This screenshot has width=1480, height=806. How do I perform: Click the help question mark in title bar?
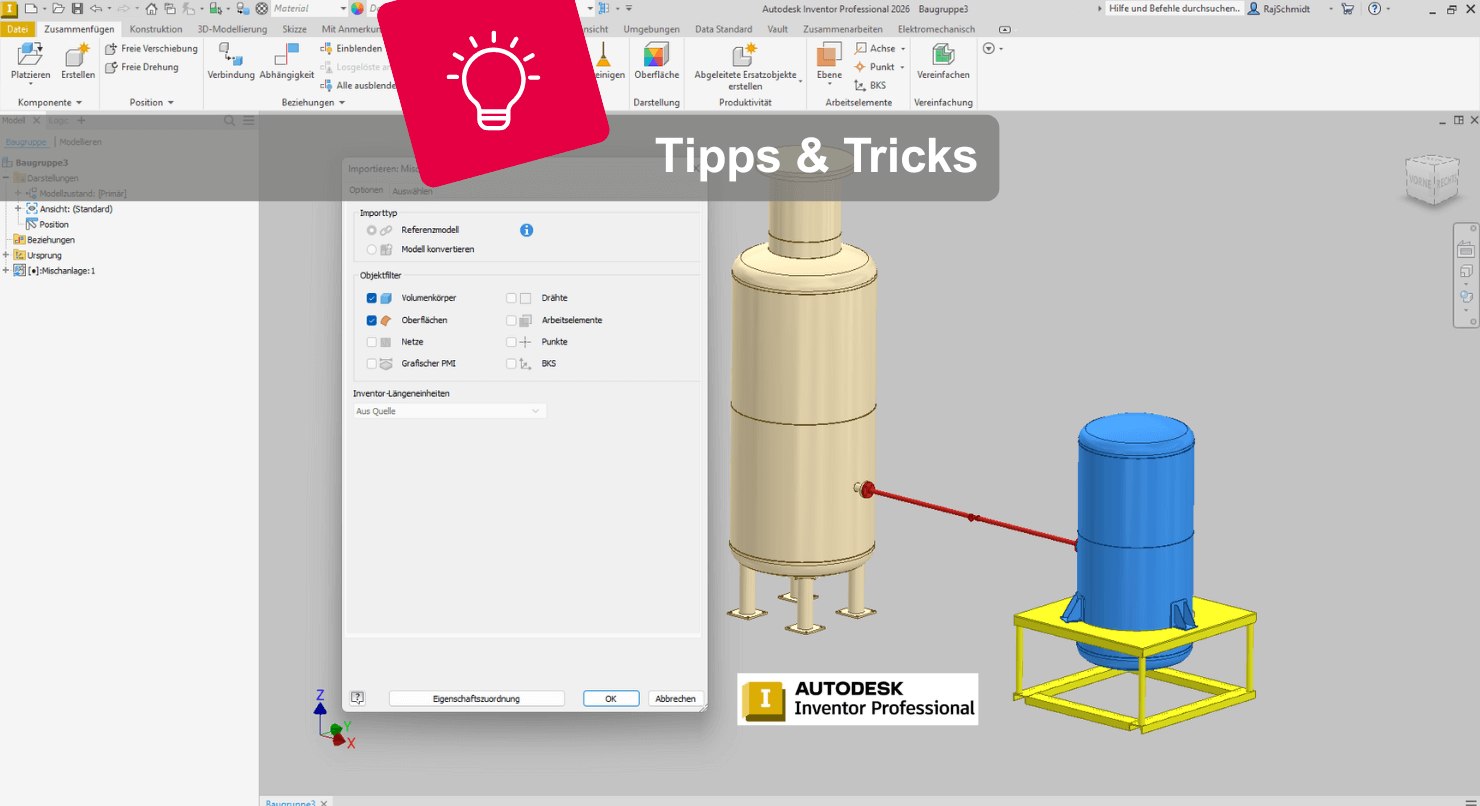pos(1375,8)
